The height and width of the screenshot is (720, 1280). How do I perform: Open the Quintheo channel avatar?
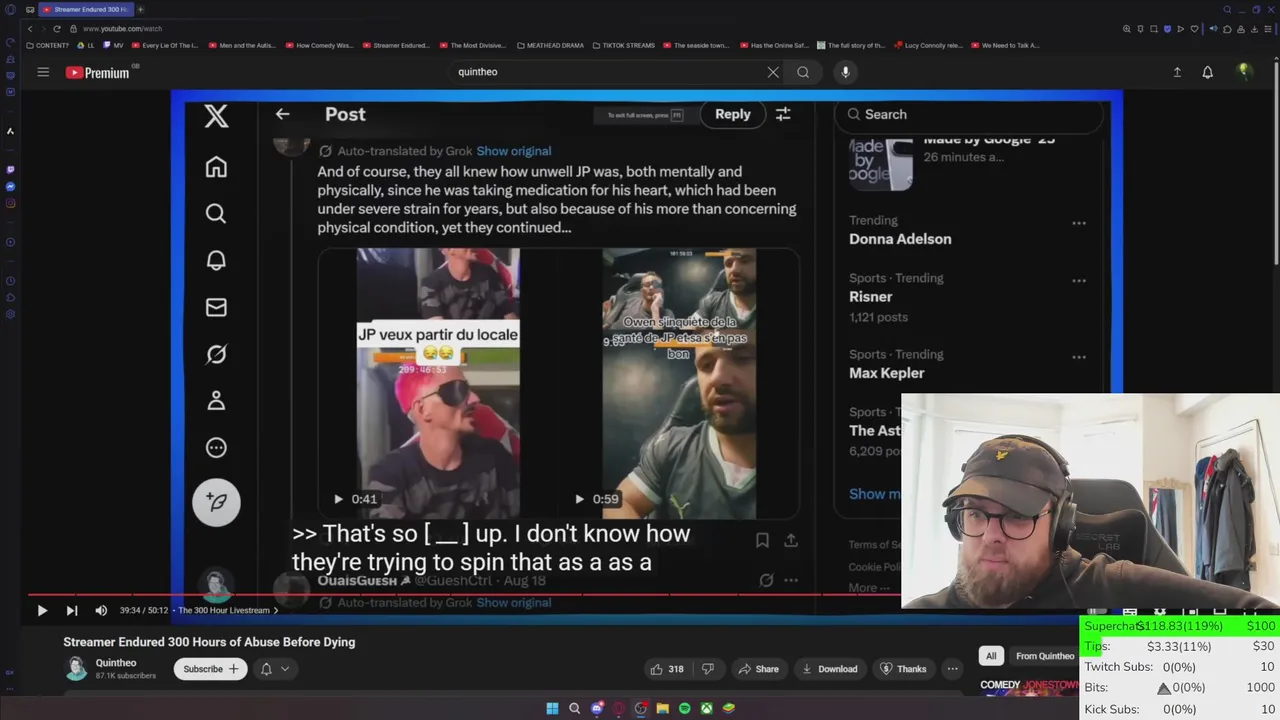76,669
